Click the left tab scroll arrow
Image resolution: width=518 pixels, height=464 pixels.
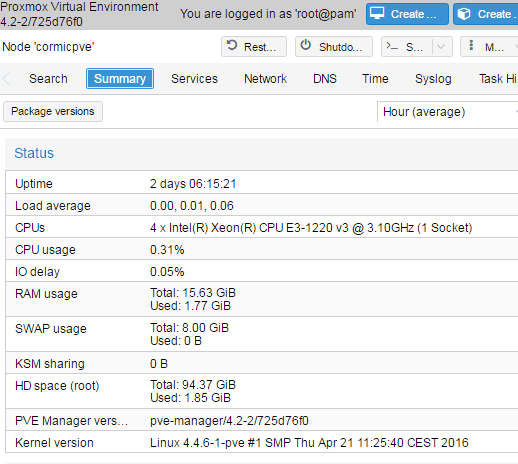6,79
